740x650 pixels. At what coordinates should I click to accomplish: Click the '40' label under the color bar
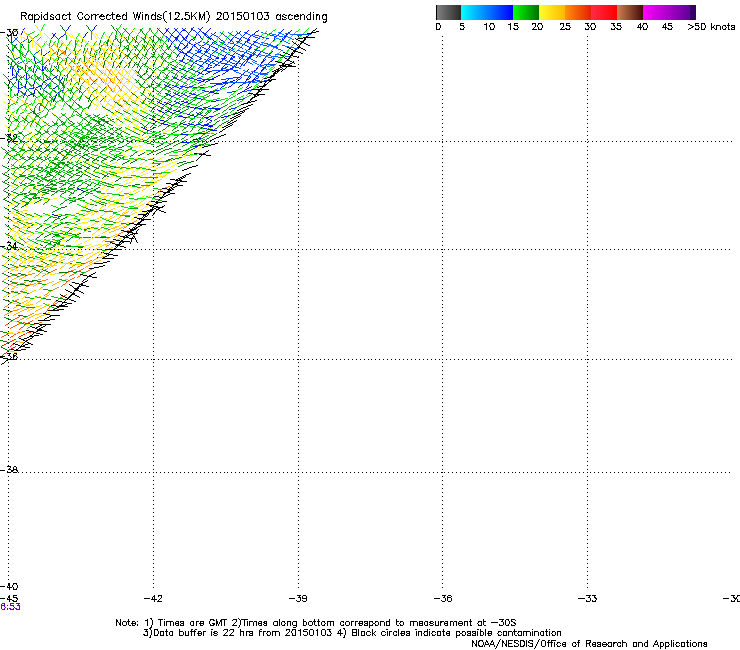[642, 27]
